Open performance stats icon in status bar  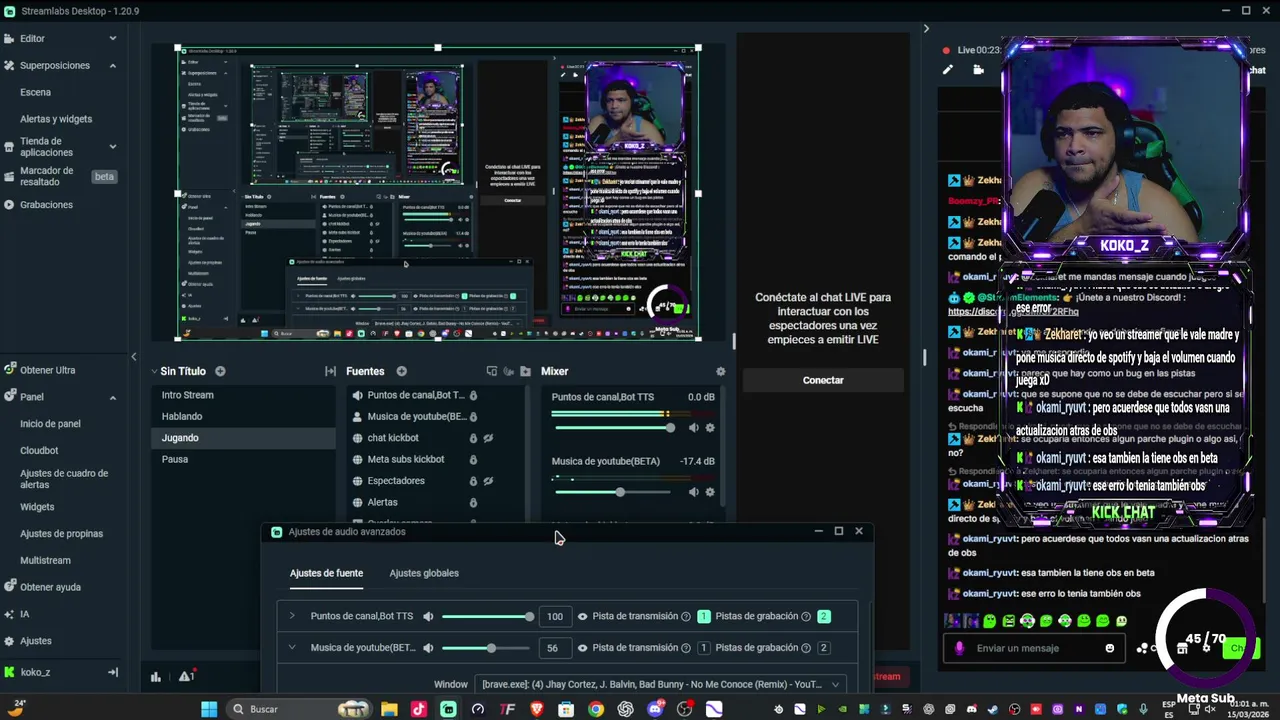pyautogui.click(x=156, y=677)
